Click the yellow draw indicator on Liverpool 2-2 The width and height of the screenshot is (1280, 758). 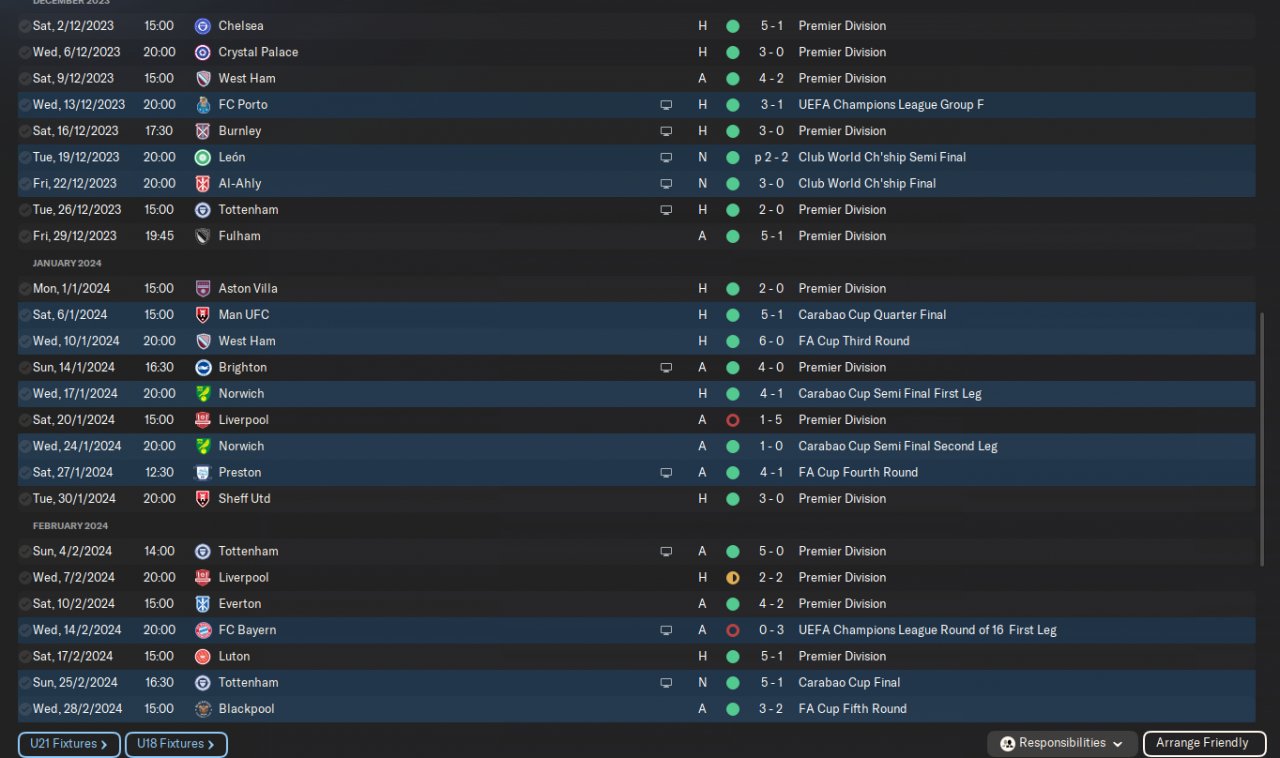(x=733, y=578)
